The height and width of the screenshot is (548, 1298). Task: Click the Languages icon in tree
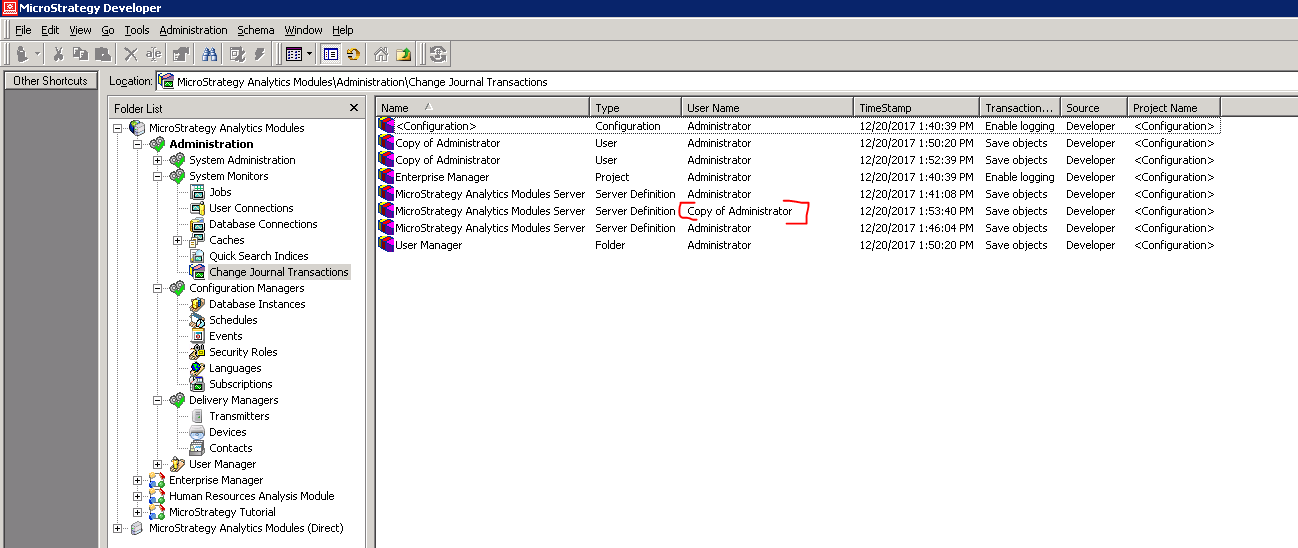coord(197,368)
